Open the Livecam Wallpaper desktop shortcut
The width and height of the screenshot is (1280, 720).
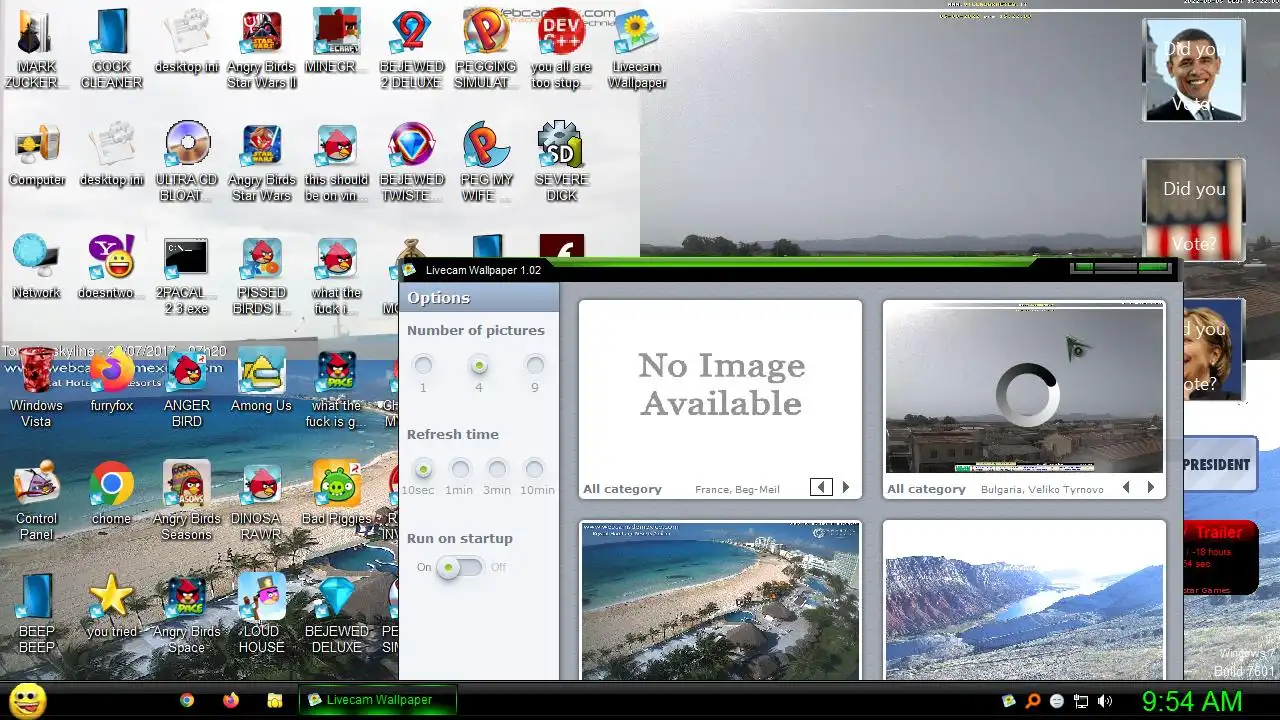tap(636, 48)
